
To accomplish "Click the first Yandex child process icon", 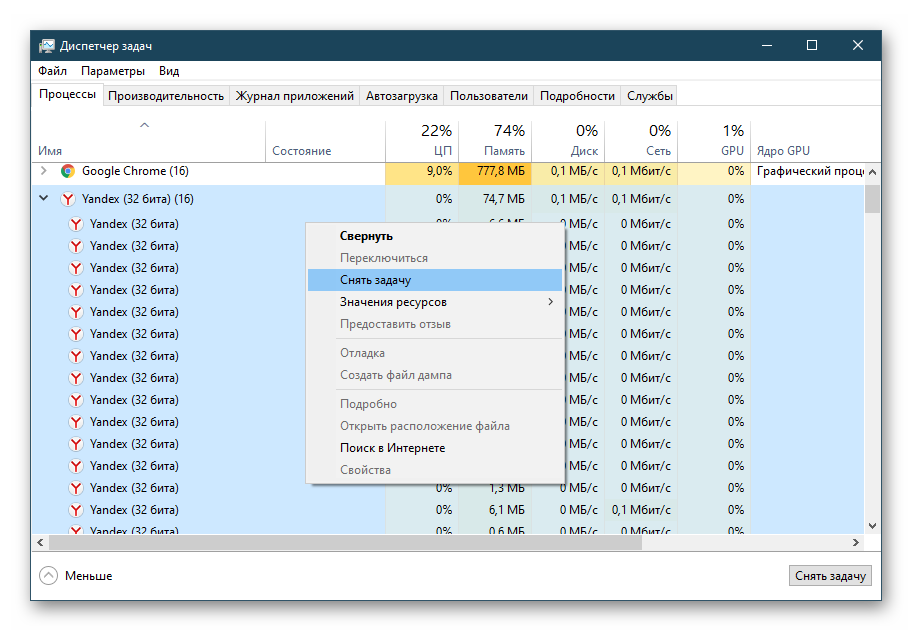I will 76,224.
